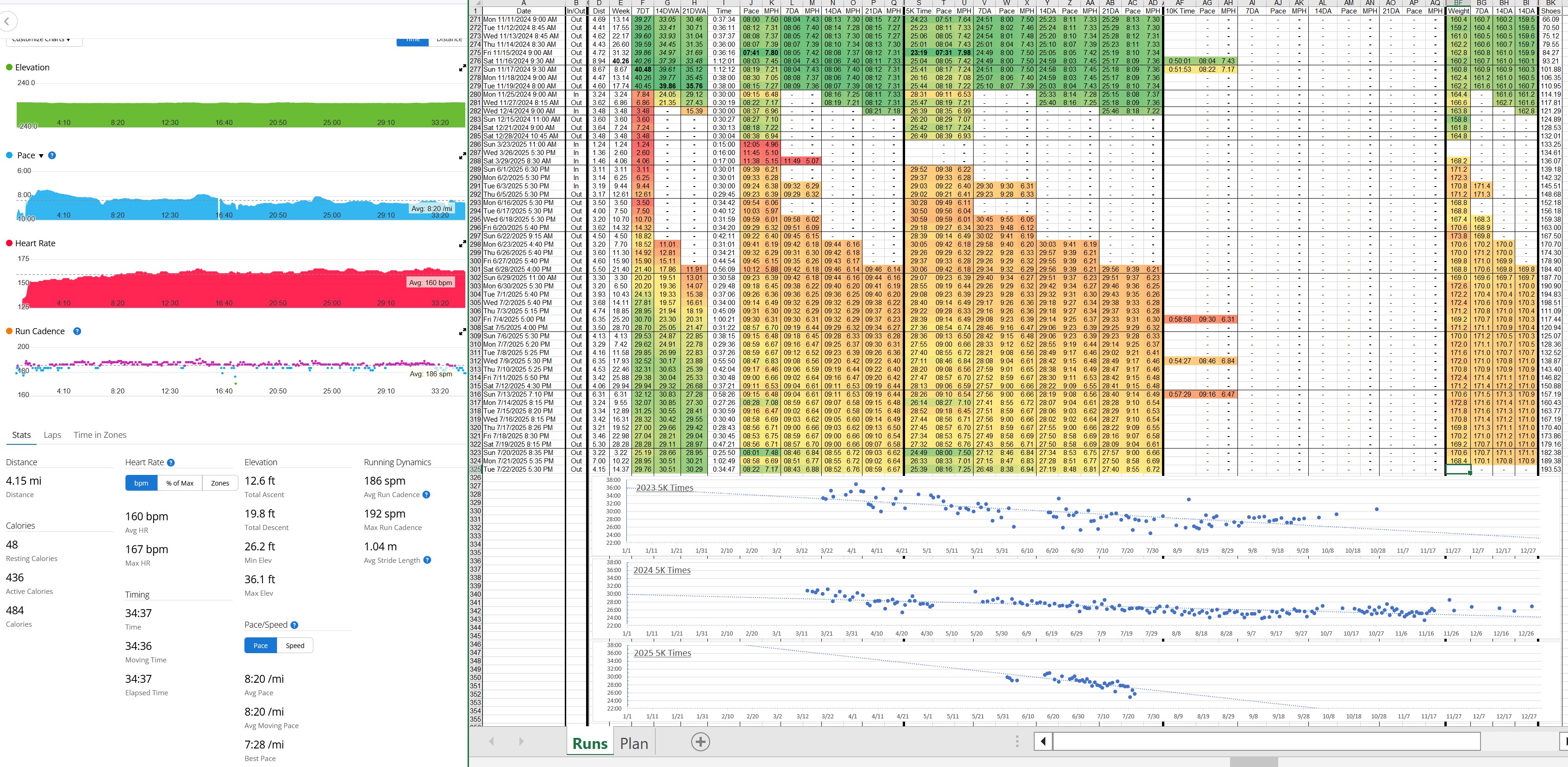
Task: Click the window bottom scrollbar thumb
Action: click(1254, 762)
